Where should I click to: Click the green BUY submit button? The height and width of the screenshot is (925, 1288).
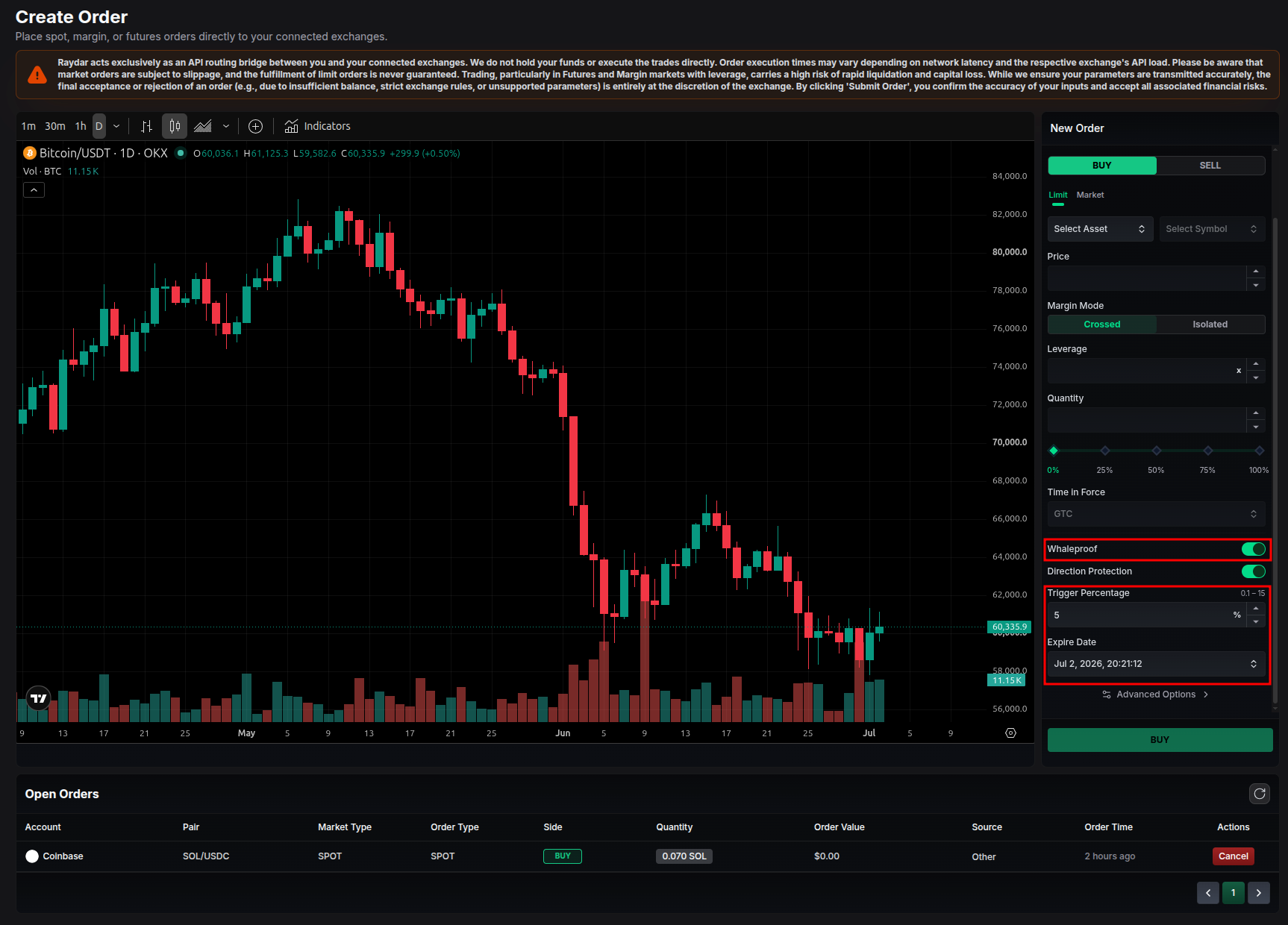tap(1160, 740)
